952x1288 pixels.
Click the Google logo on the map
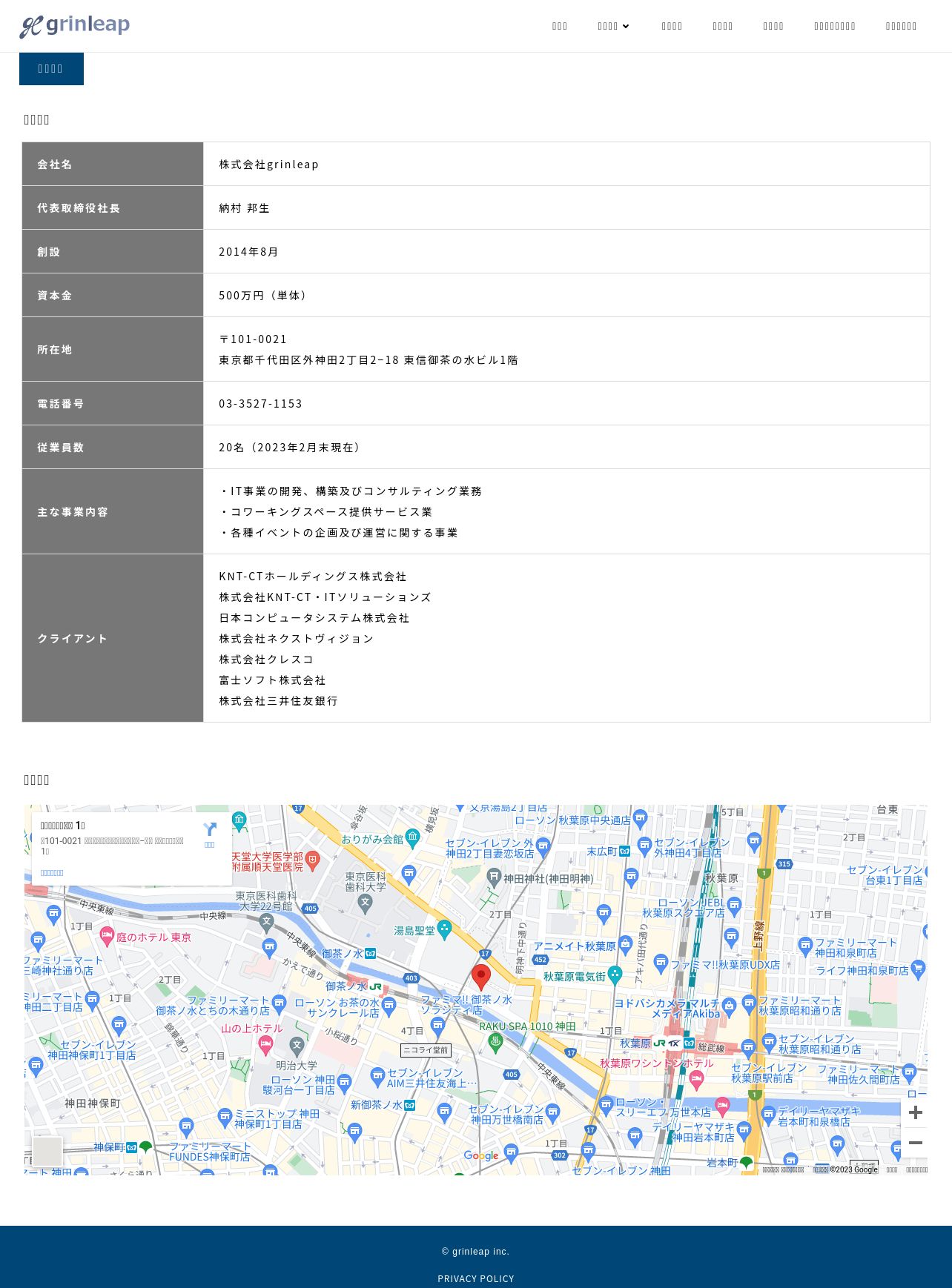tap(481, 1155)
